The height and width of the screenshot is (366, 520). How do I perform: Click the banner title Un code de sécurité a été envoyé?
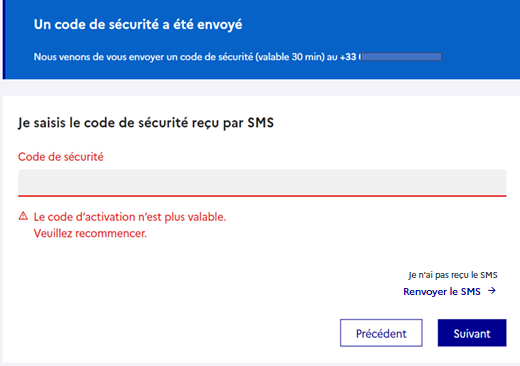(x=138, y=25)
